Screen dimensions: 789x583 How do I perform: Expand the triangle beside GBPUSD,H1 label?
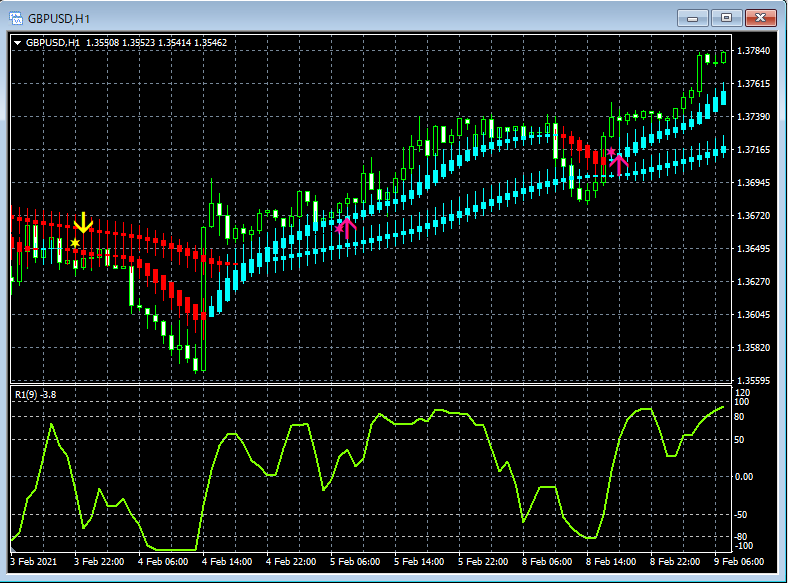(17, 42)
